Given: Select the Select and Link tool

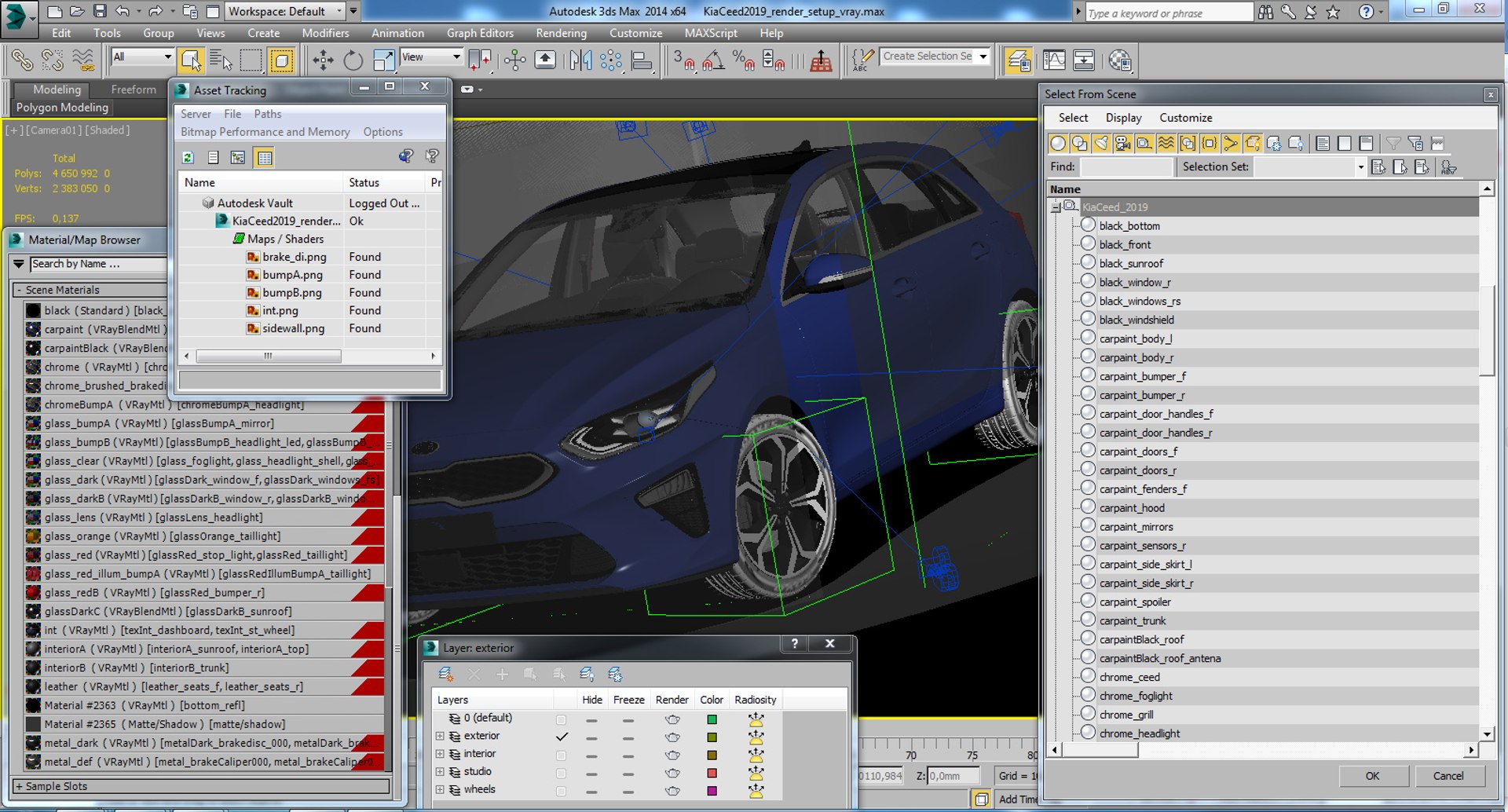Looking at the screenshot, I should click(x=22, y=60).
